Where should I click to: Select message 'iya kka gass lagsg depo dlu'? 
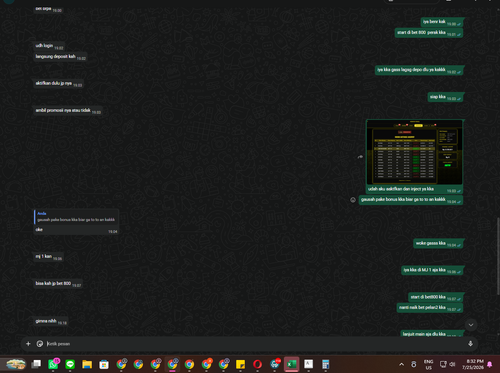pos(419,70)
